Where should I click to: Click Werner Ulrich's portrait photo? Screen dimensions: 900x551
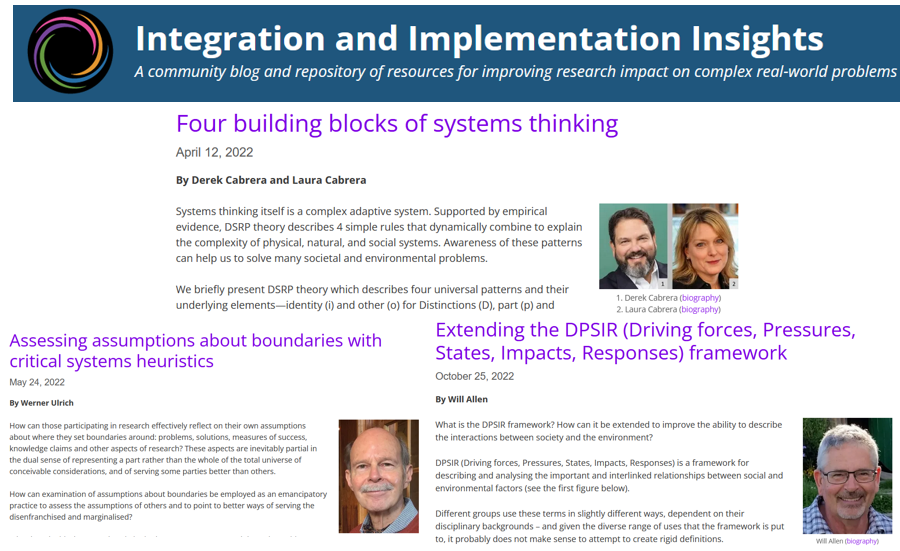pyautogui.click(x=378, y=476)
